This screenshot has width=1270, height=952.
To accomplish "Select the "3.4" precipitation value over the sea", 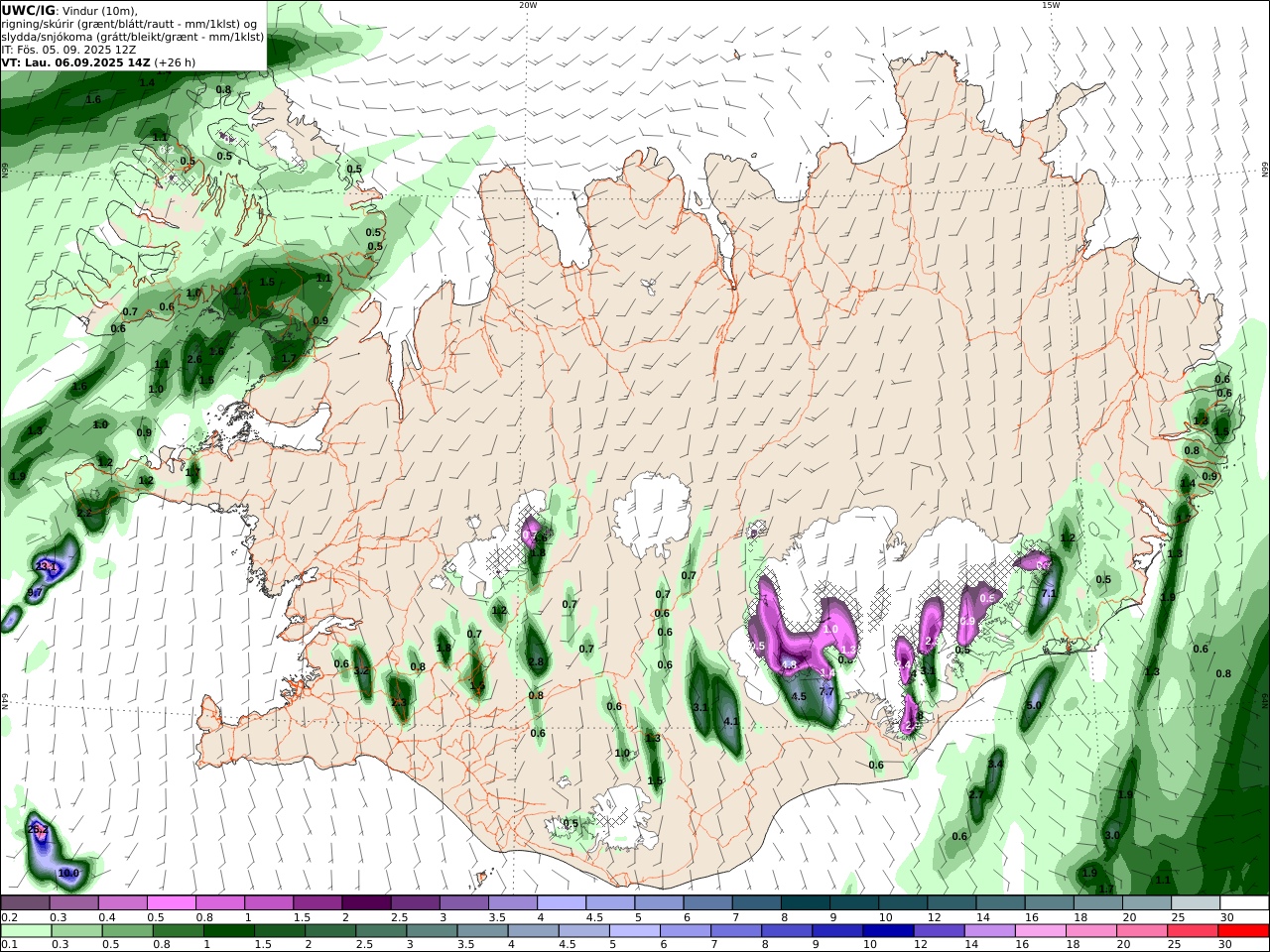I will point(996,764).
